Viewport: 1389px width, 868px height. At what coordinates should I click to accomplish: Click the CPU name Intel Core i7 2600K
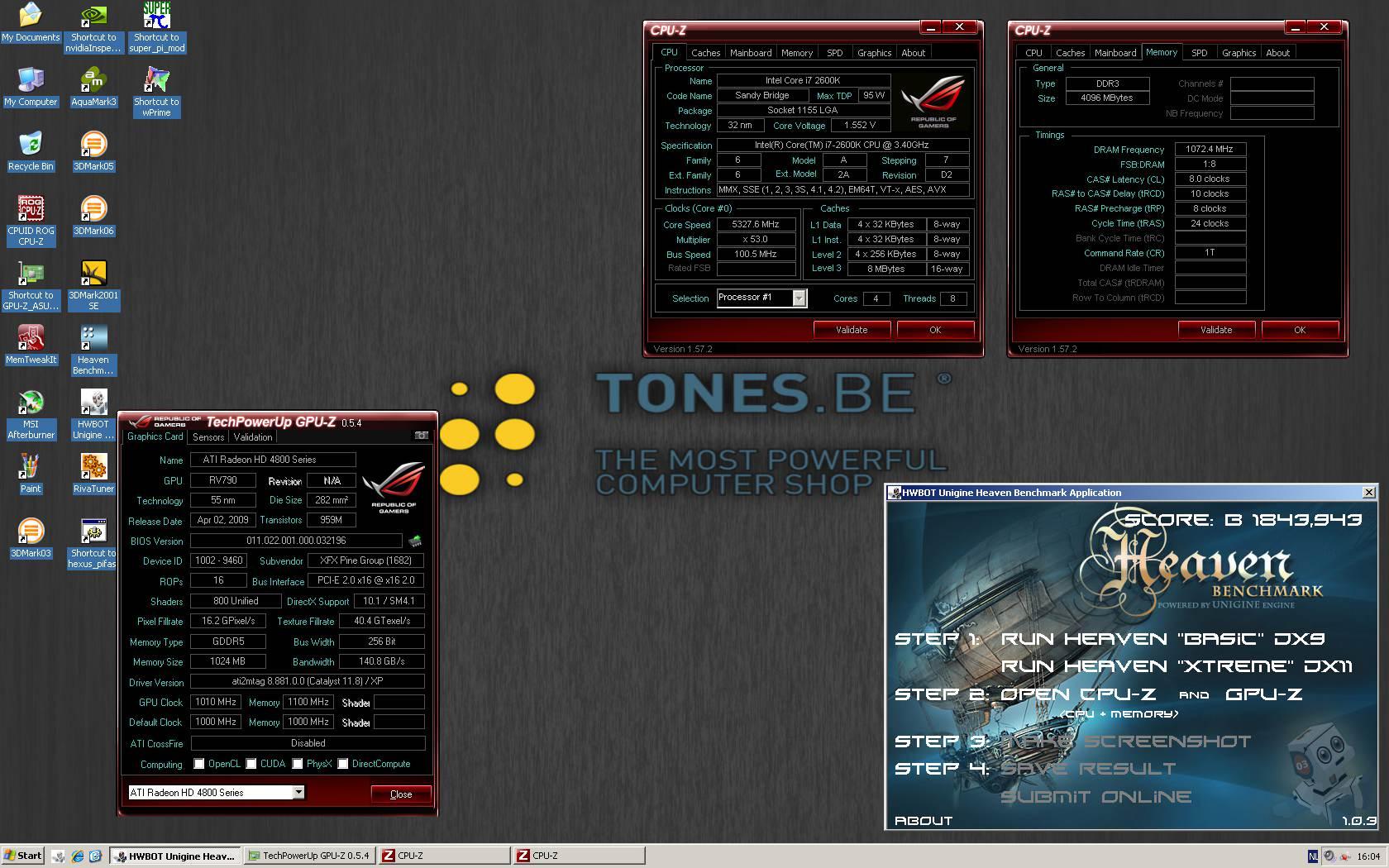pos(803,81)
